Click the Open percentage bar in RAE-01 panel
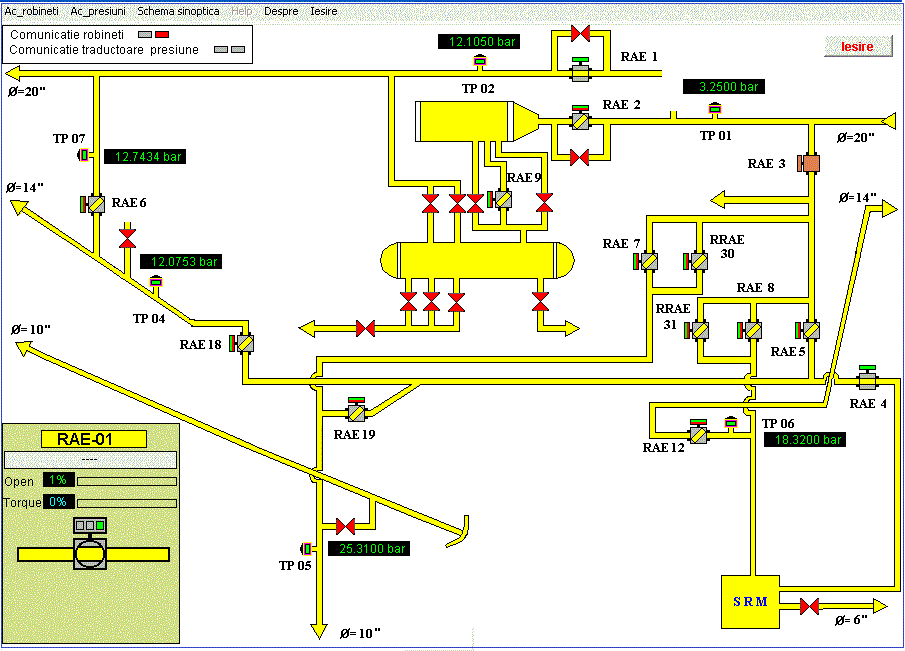The image size is (905, 651). point(126,480)
